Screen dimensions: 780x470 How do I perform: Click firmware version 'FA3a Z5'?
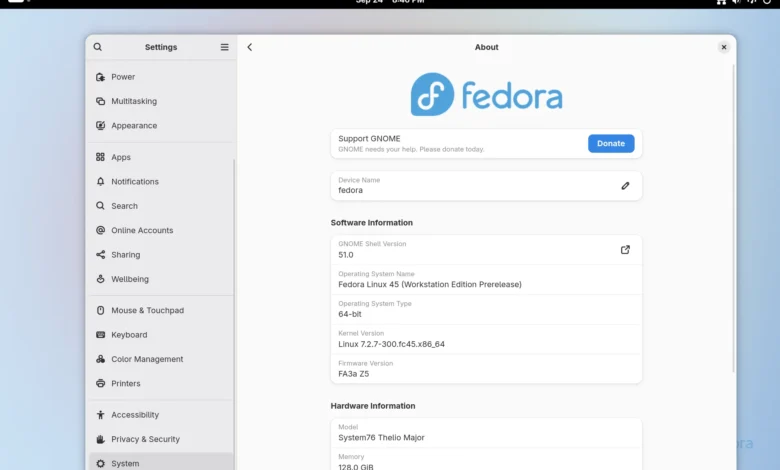tap(354, 374)
